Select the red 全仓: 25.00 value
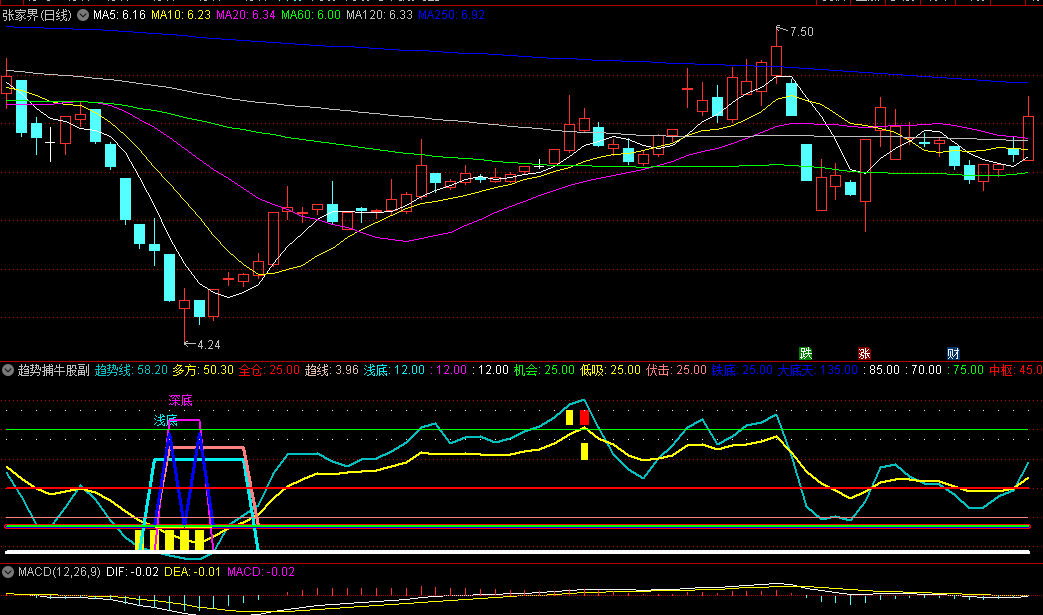The image size is (1043, 615). pos(269,370)
